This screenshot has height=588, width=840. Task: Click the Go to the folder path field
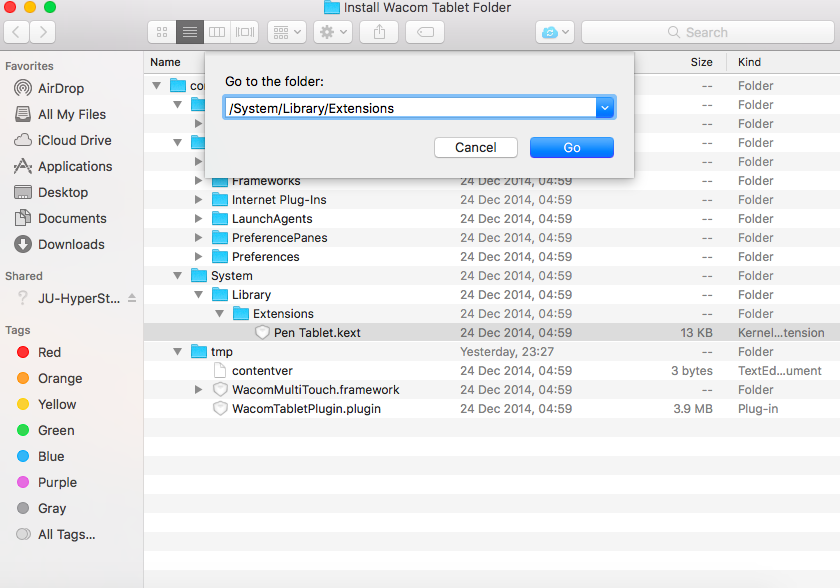[x=410, y=108]
